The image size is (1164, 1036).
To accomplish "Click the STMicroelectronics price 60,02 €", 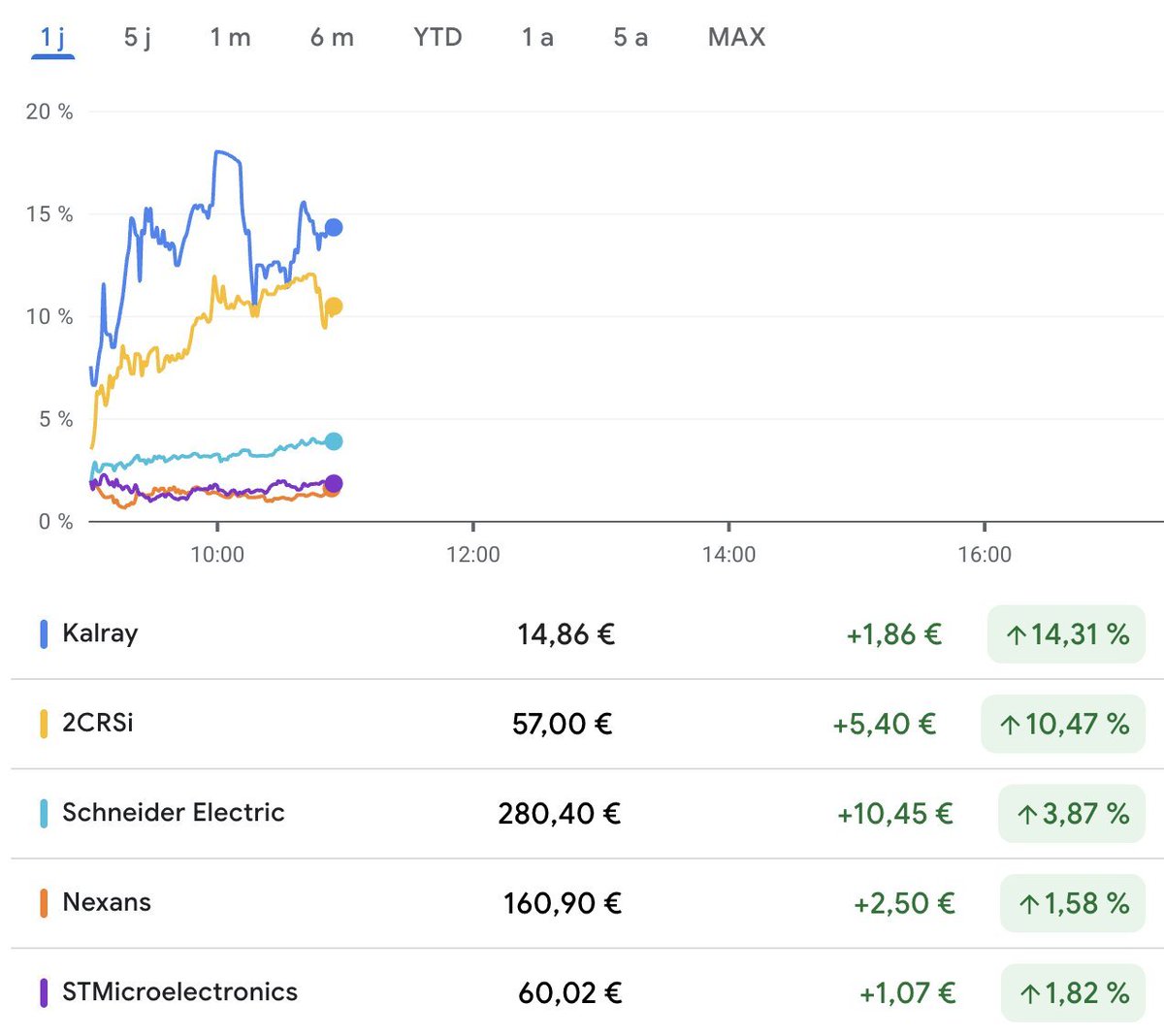I will tap(570, 992).
